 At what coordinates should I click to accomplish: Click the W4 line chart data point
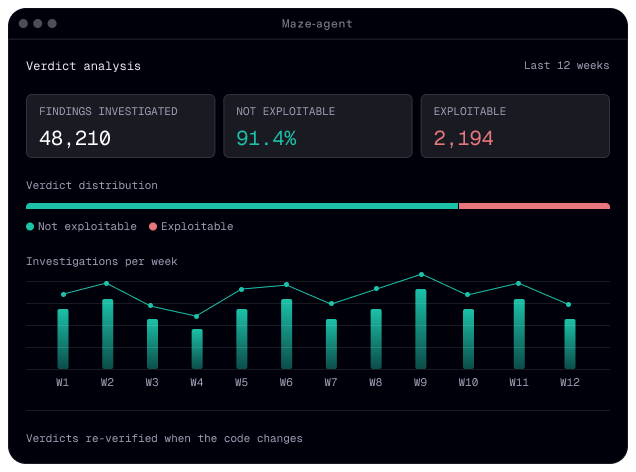196,316
